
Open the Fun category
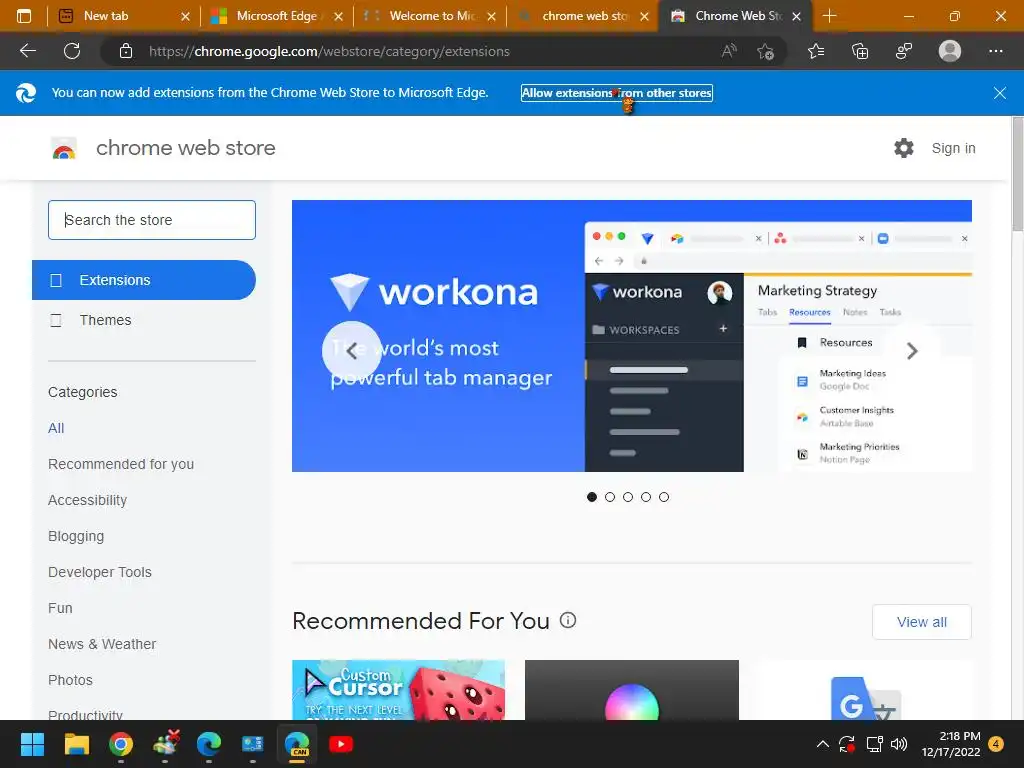(60, 608)
